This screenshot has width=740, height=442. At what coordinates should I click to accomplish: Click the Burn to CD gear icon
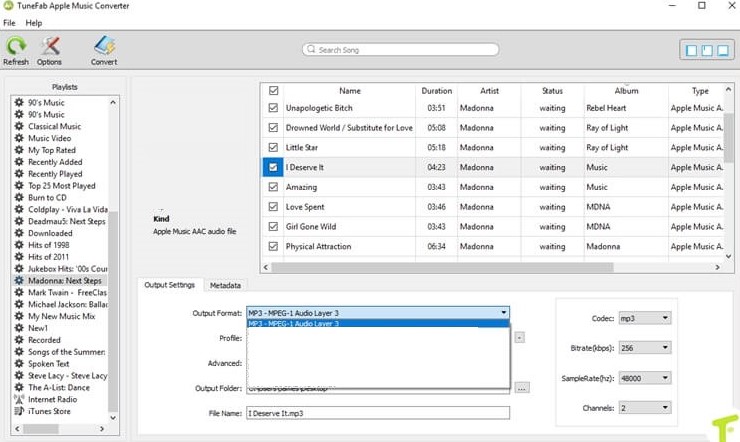coord(19,197)
